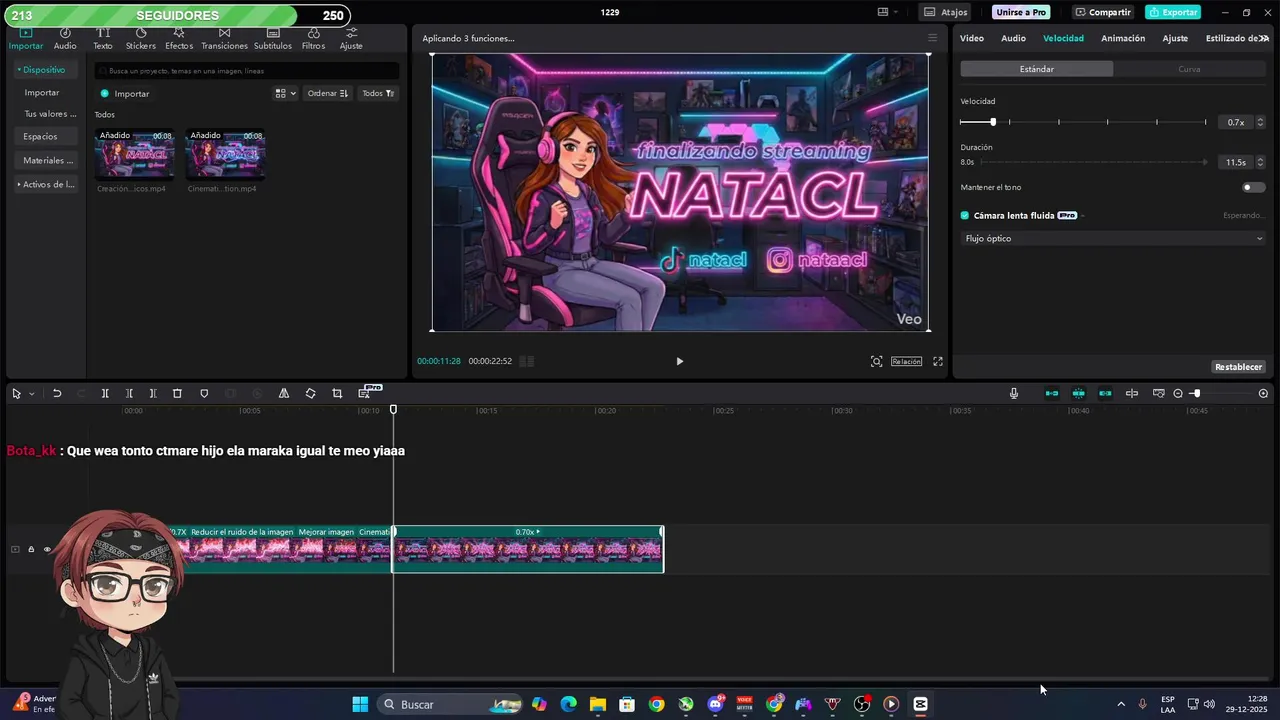This screenshot has height=720, width=1280.
Task: Toggle preview axis icon
Action: [x=1132, y=394]
